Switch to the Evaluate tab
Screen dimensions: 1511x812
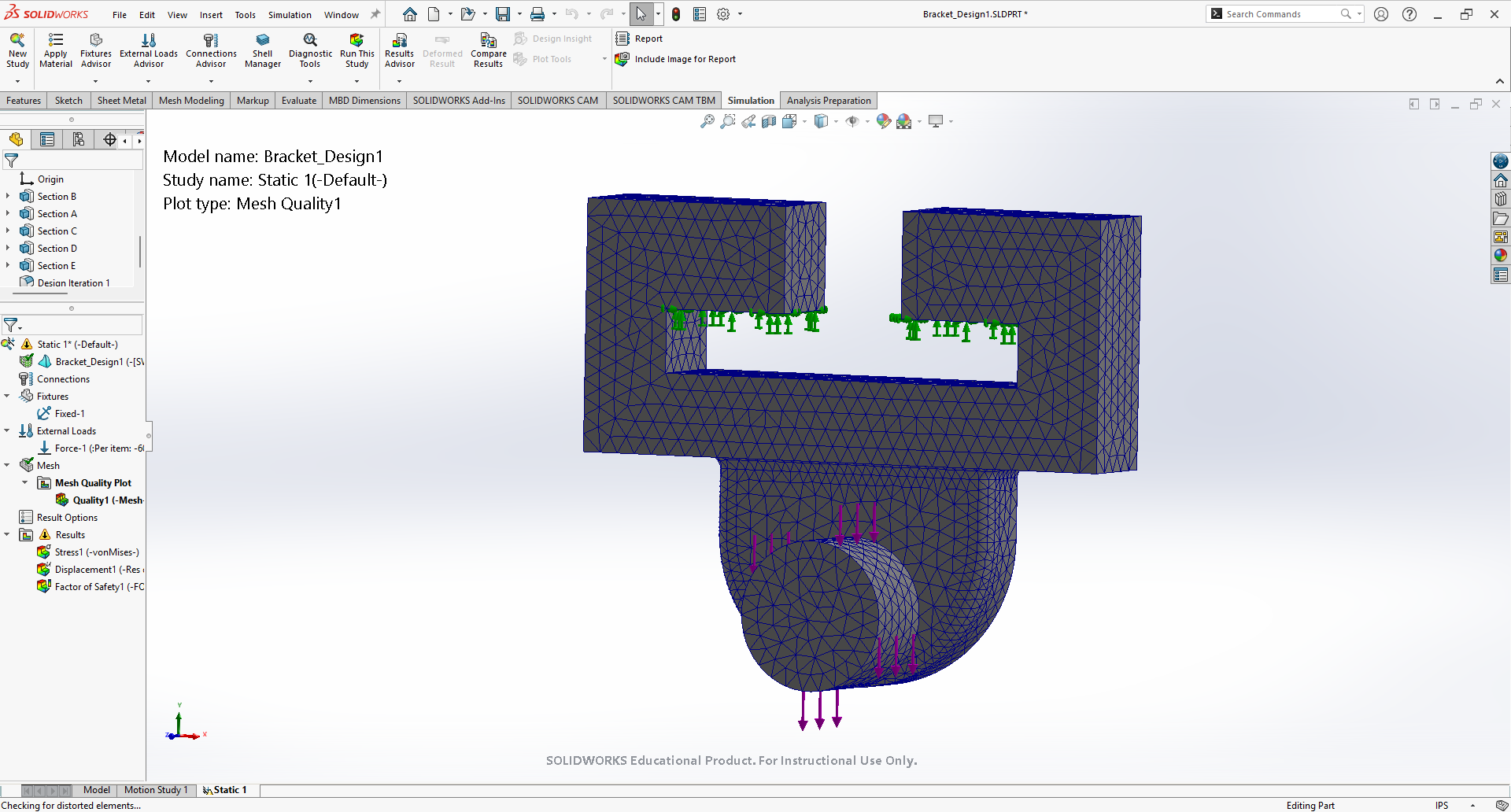[x=299, y=101]
